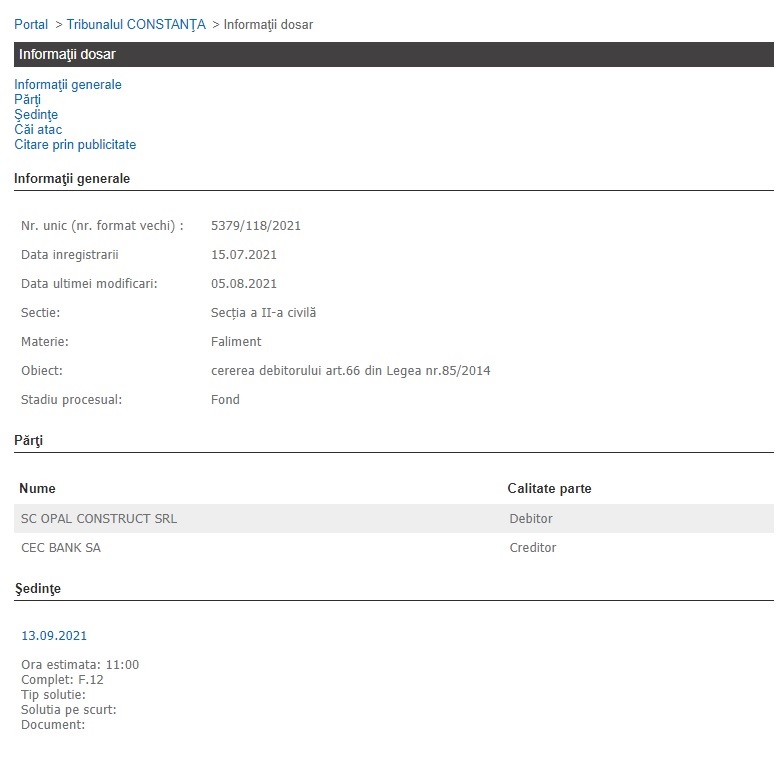Go to Tribunalul CONSTANȚA breadcrumb link
The height and width of the screenshot is (757, 782).
pos(136,24)
